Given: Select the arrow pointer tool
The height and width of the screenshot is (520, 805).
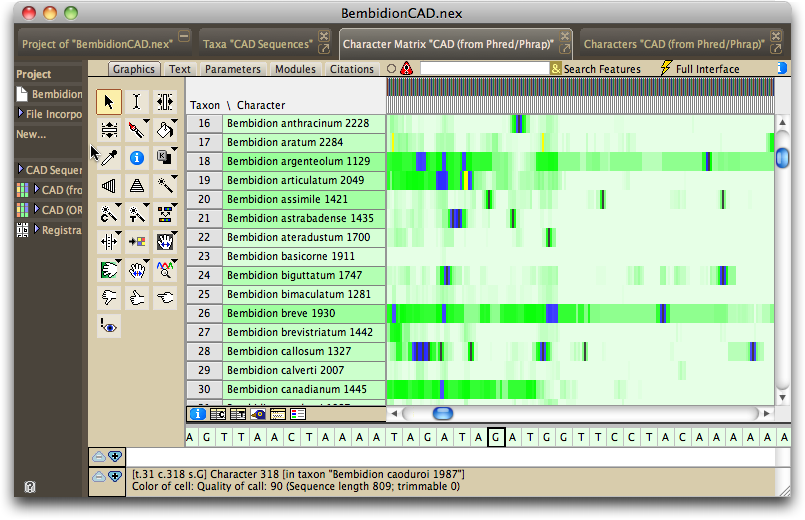Looking at the screenshot, I should click(109, 102).
